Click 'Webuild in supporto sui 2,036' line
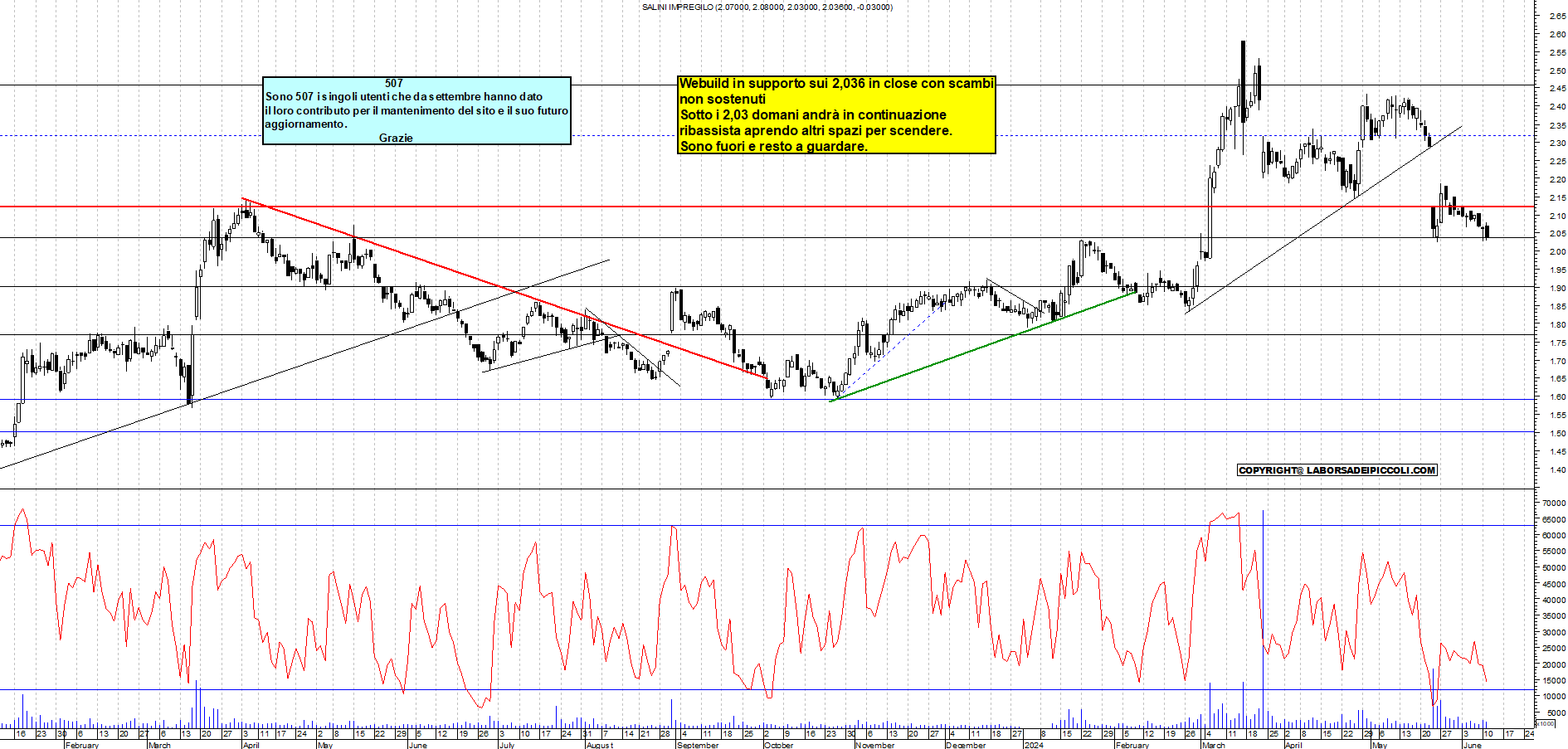 (x=836, y=83)
